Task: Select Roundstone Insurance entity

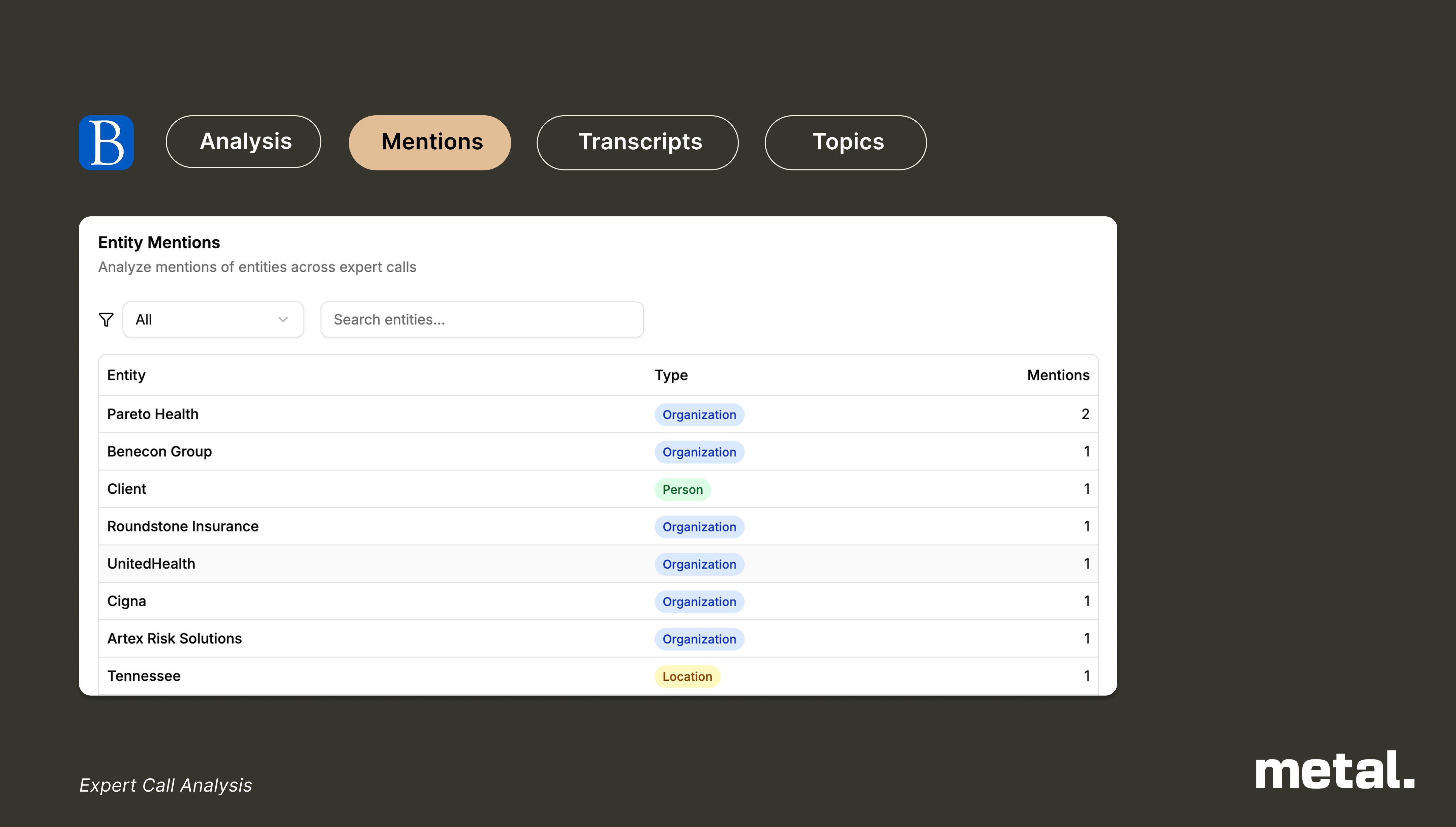Action: tap(183, 526)
